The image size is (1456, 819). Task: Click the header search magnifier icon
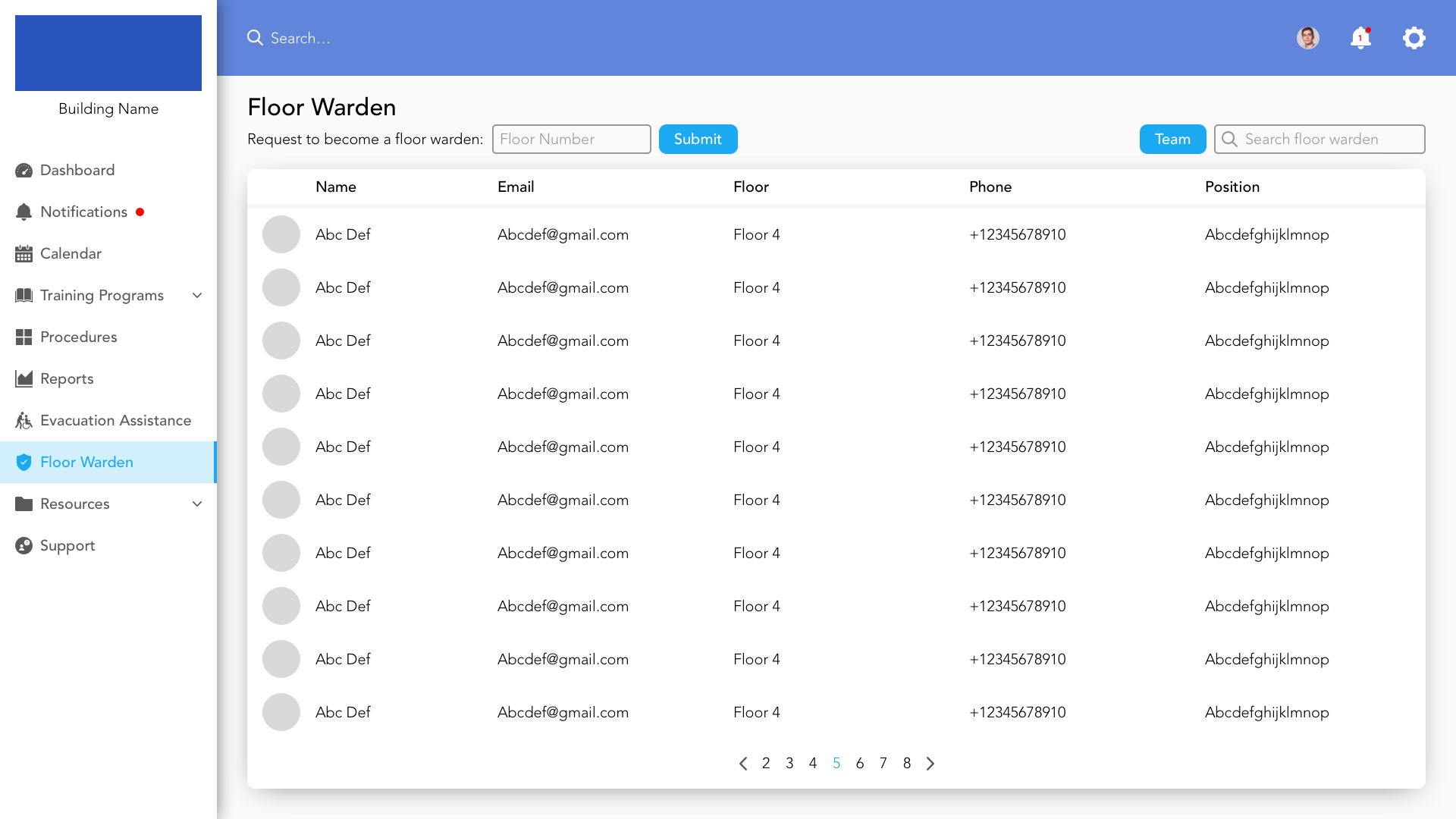coord(255,38)
